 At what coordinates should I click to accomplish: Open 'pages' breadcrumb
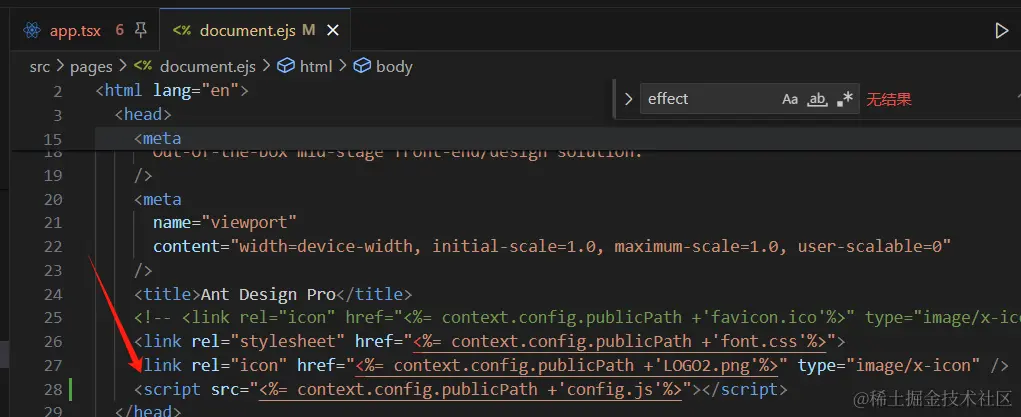click(91, 66)
